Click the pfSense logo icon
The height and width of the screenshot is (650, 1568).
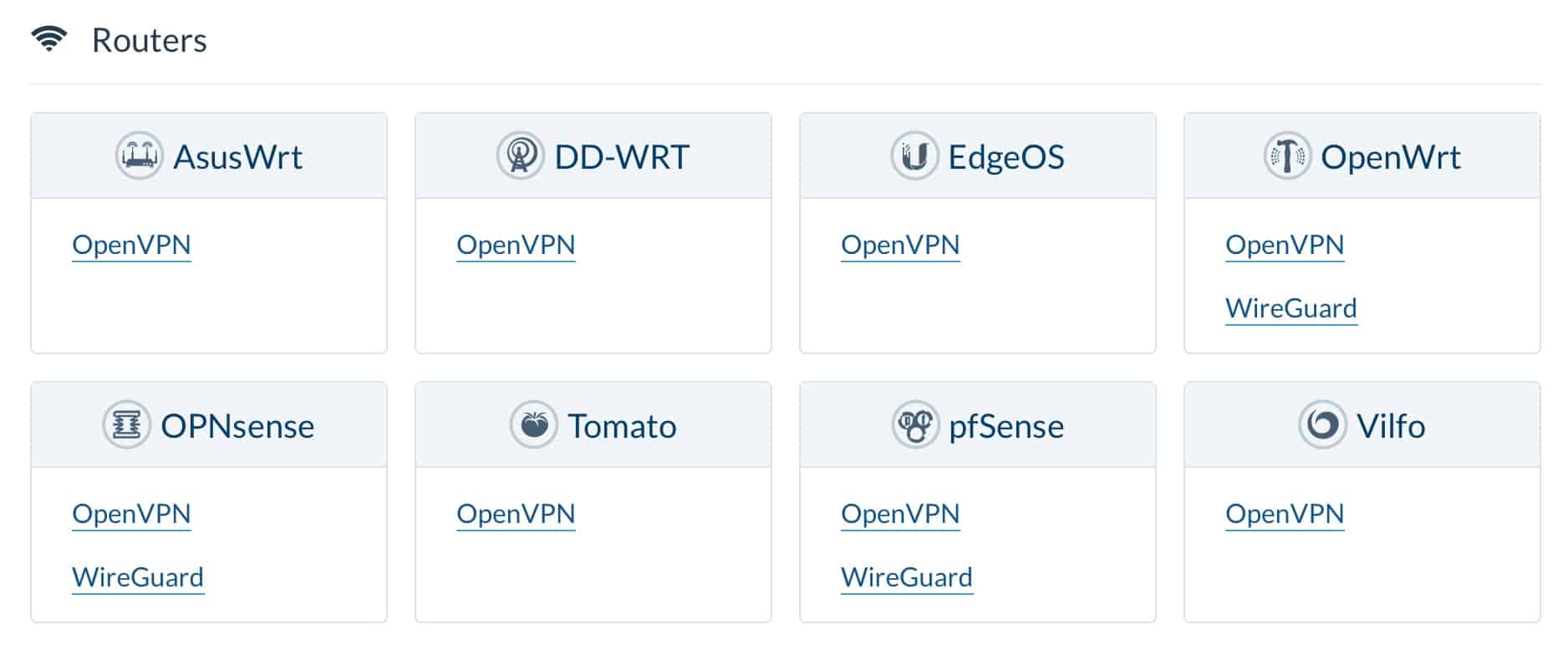(915, 424)
